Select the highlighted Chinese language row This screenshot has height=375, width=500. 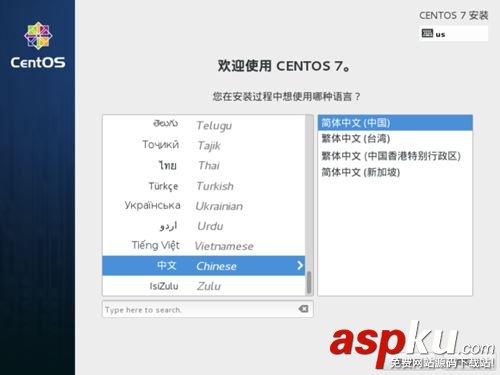[x=204, y=266]
